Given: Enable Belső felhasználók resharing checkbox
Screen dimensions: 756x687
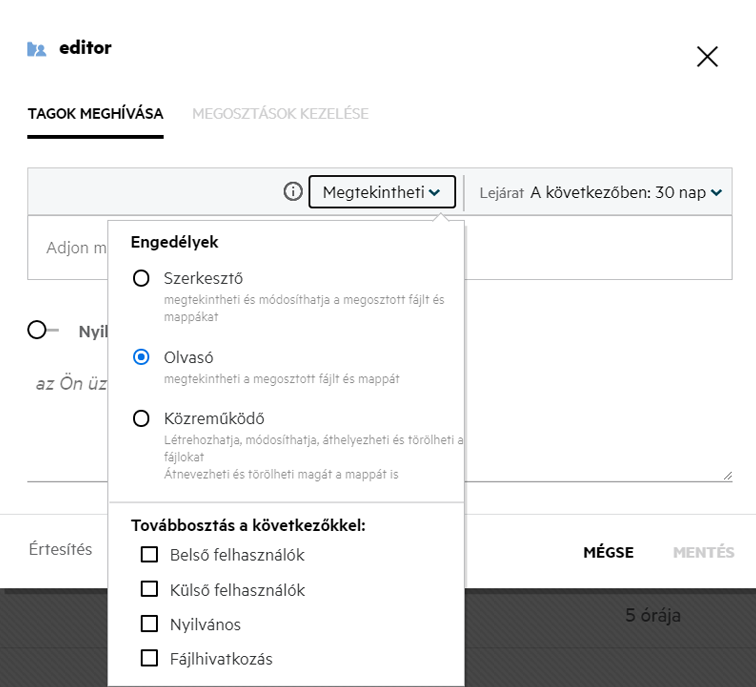Looking at the screenshot, I should point(150,554).
